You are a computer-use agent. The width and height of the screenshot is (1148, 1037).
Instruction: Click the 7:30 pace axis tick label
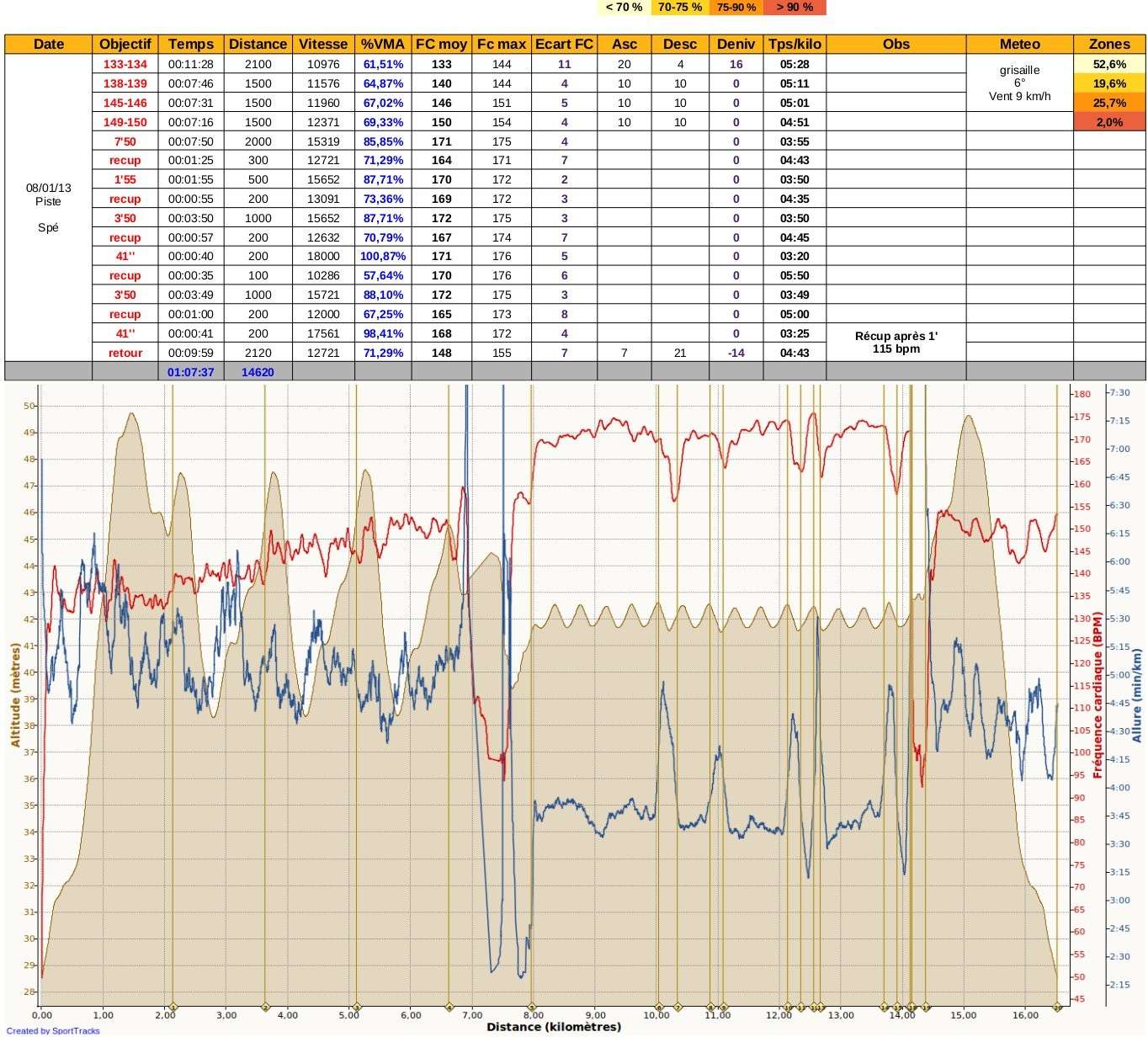[1119, 392]
